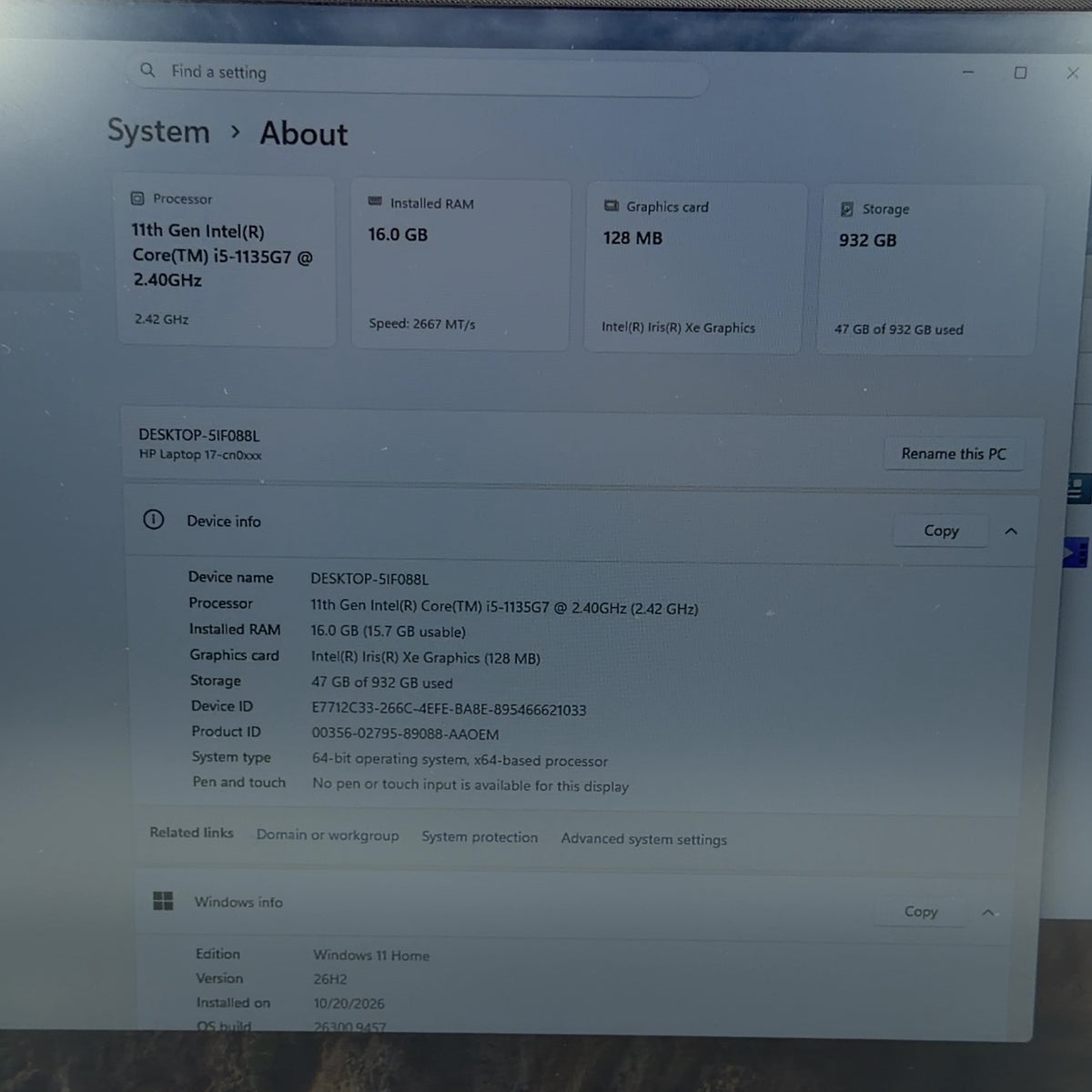This screenshot has height=1092, width=1092.
Task: Open Advanced system settings link
Action: pyautogui.click(x=644, y=839)
